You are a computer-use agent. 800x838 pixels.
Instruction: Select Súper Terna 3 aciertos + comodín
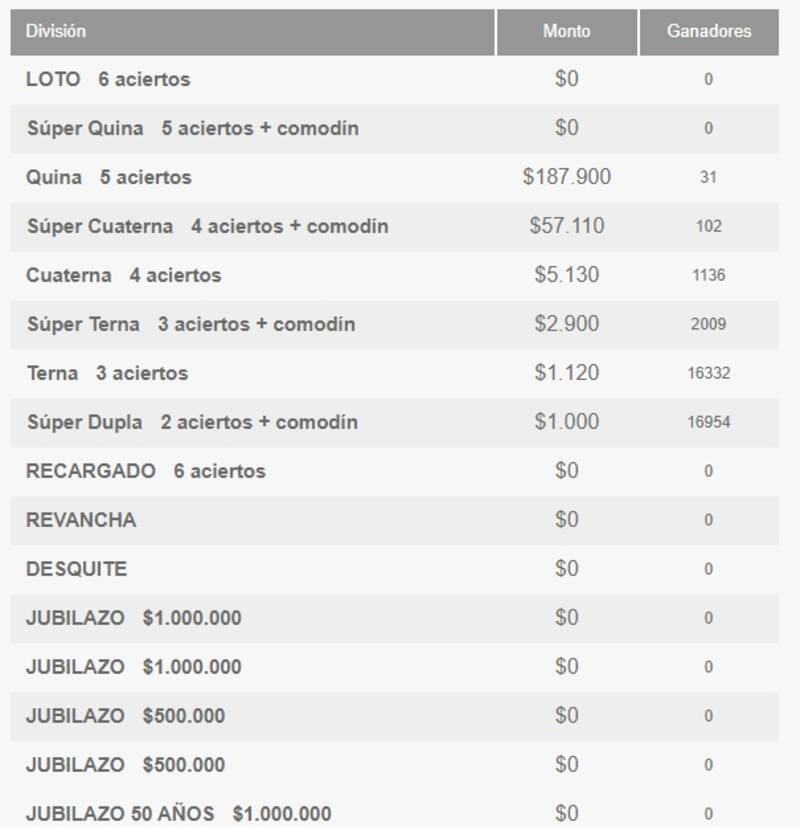coord(191,324)
